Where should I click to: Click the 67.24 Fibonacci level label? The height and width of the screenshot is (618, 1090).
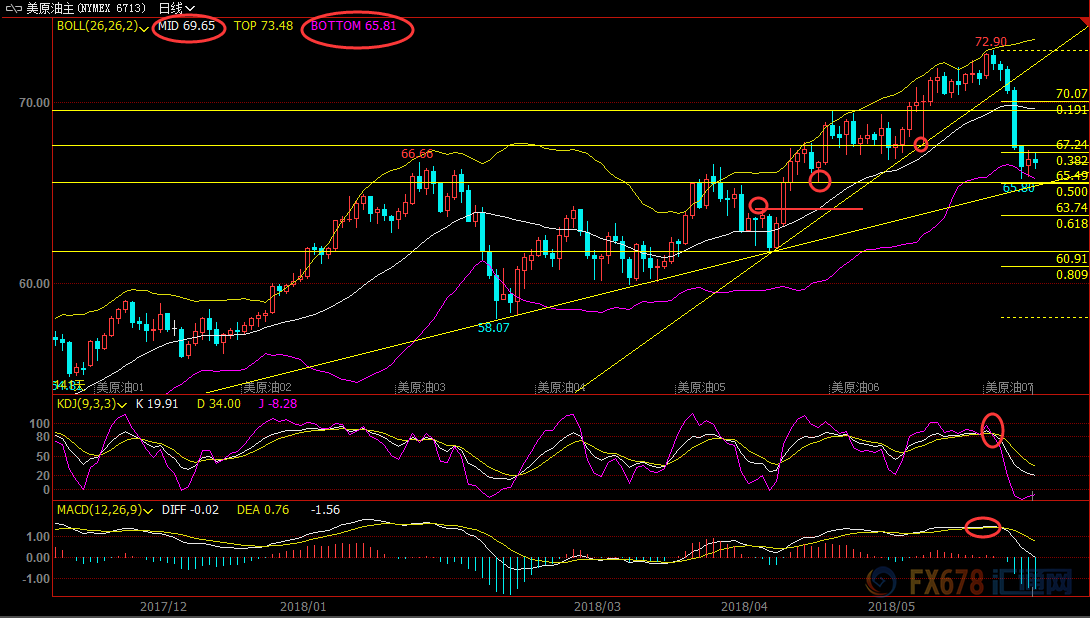click(x=1071, y=145)
